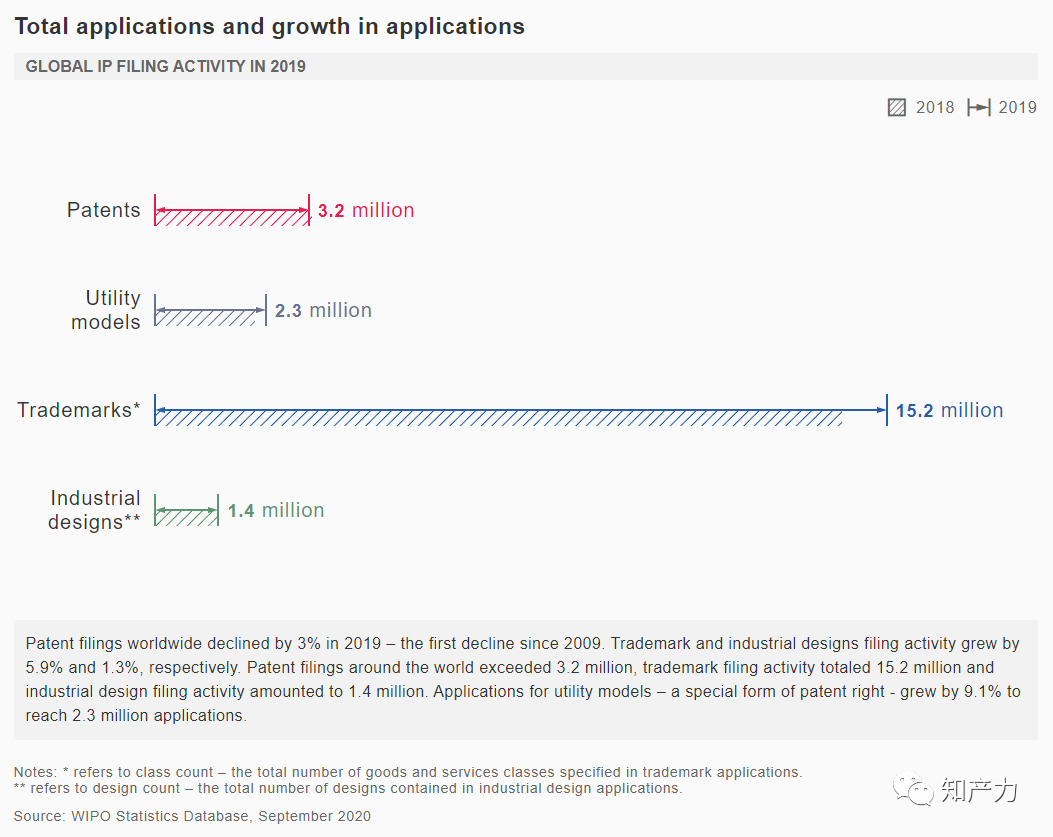Click the 2018 hatched legend icon
1053x837 pixels.
point(897,107)
